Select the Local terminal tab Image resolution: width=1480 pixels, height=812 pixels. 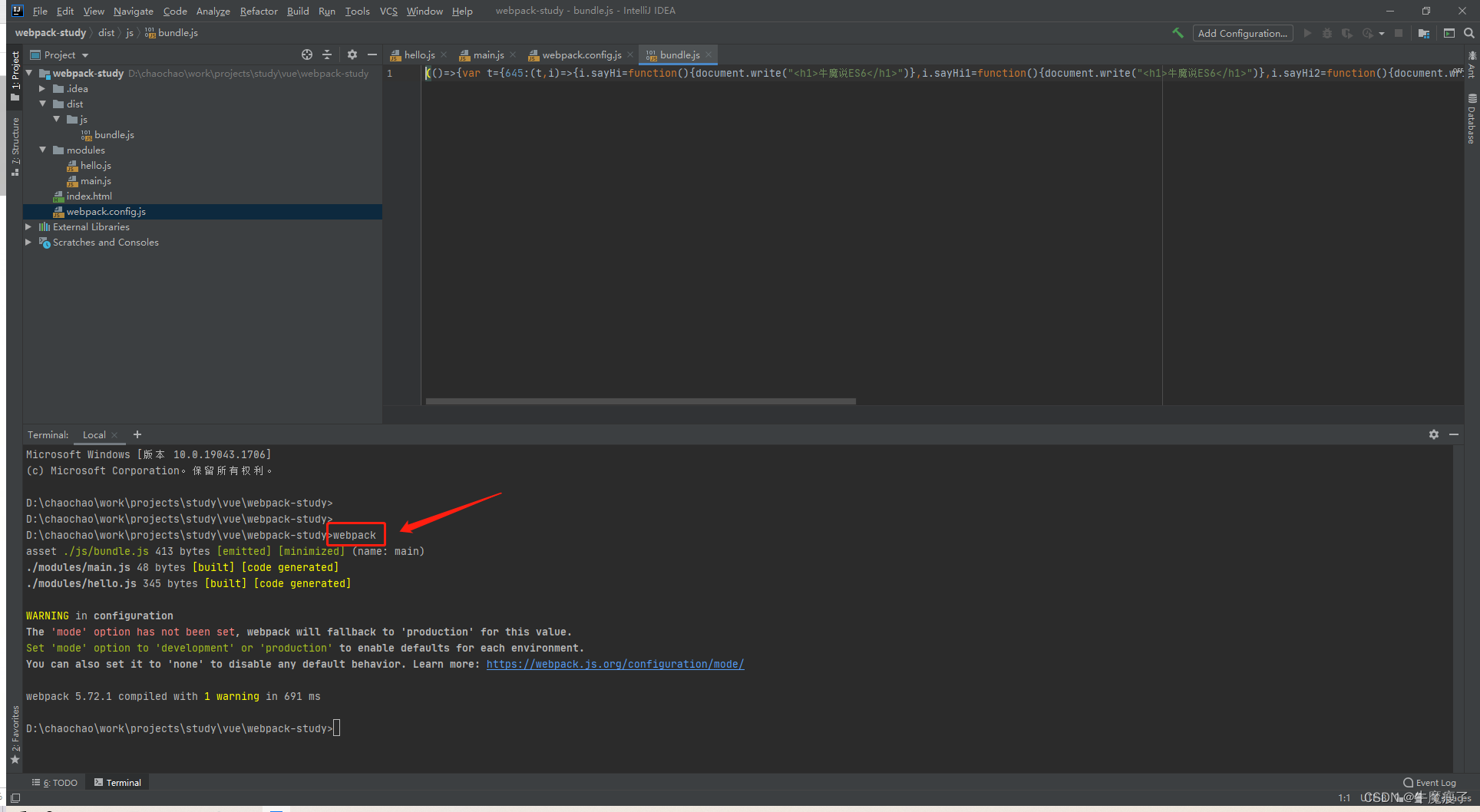pos(94,434)
